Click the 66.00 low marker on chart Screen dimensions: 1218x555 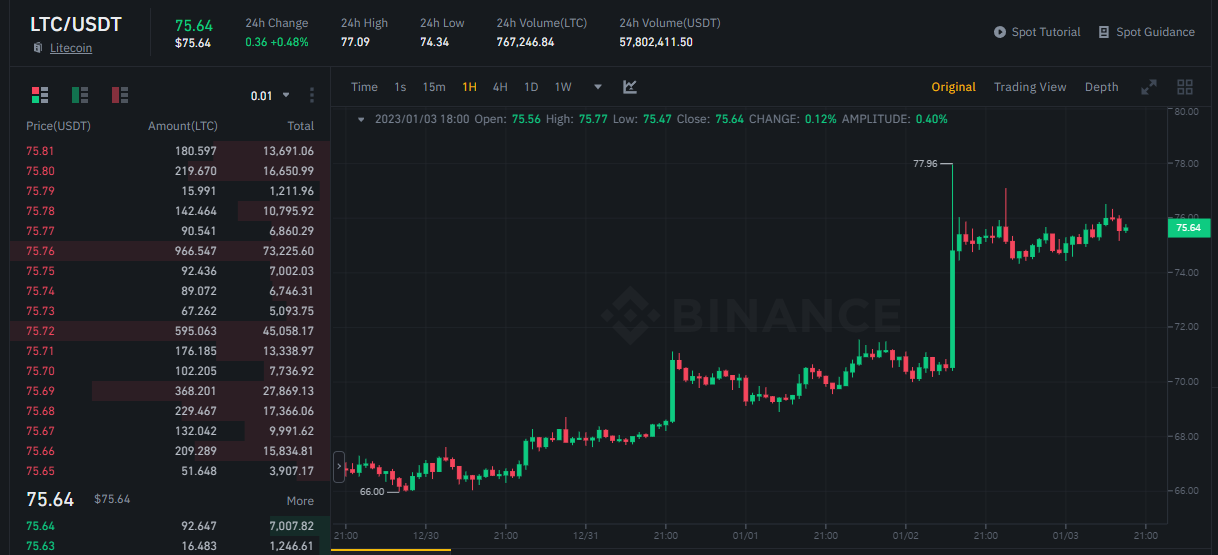pos(372,492)
